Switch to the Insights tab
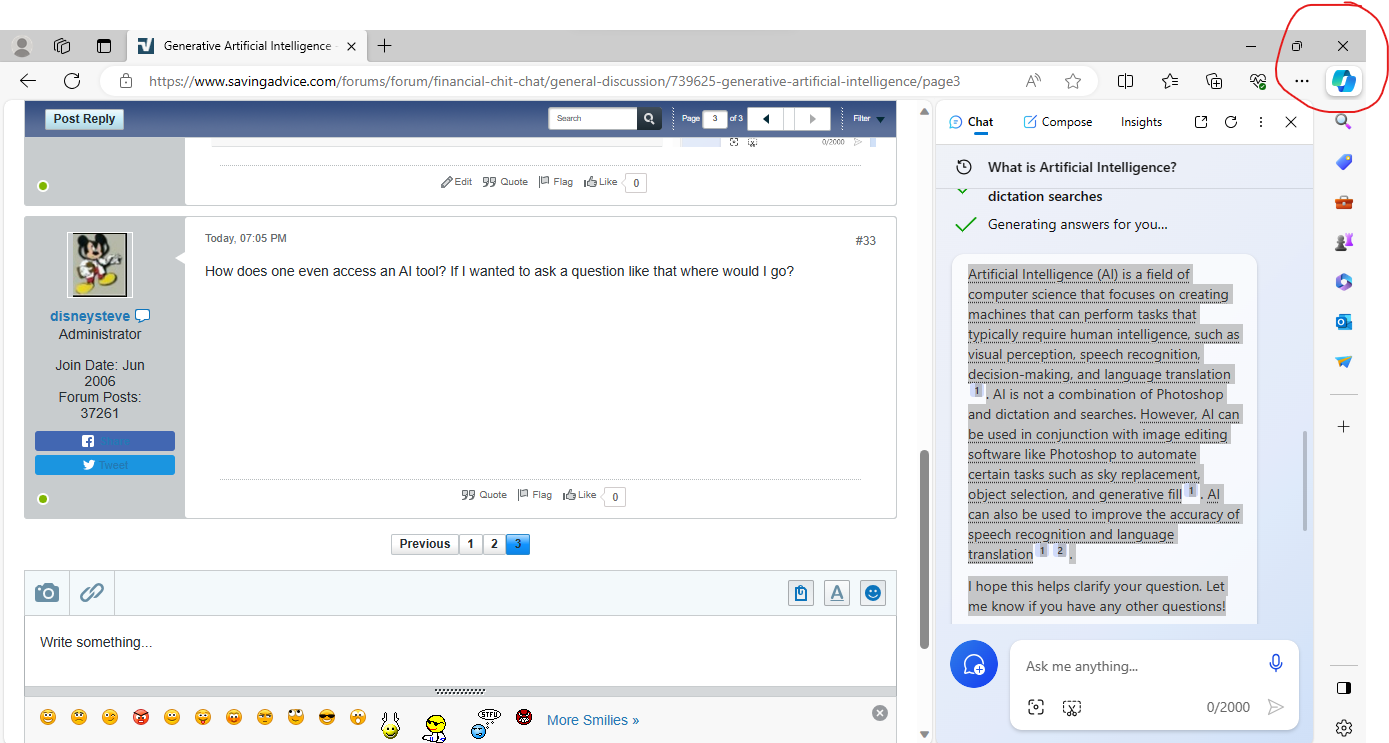This screenshot has width=1389, height=743. pos(1141,122)
